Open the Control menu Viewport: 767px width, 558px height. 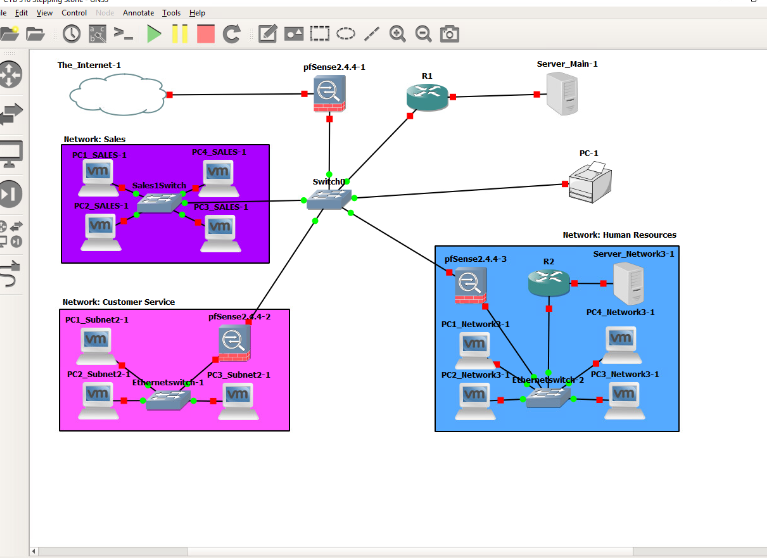coord(74,13)
